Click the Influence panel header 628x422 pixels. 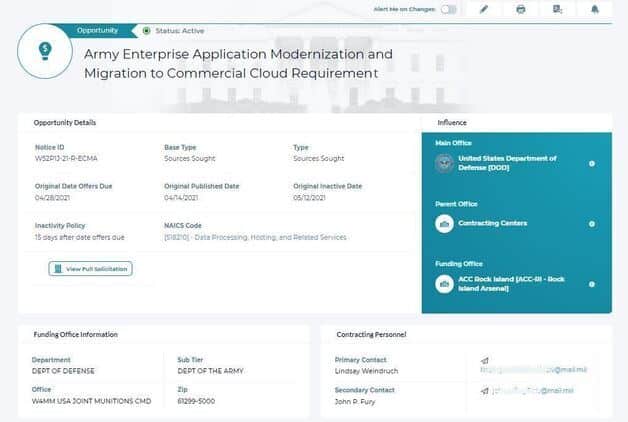(452, 123)
